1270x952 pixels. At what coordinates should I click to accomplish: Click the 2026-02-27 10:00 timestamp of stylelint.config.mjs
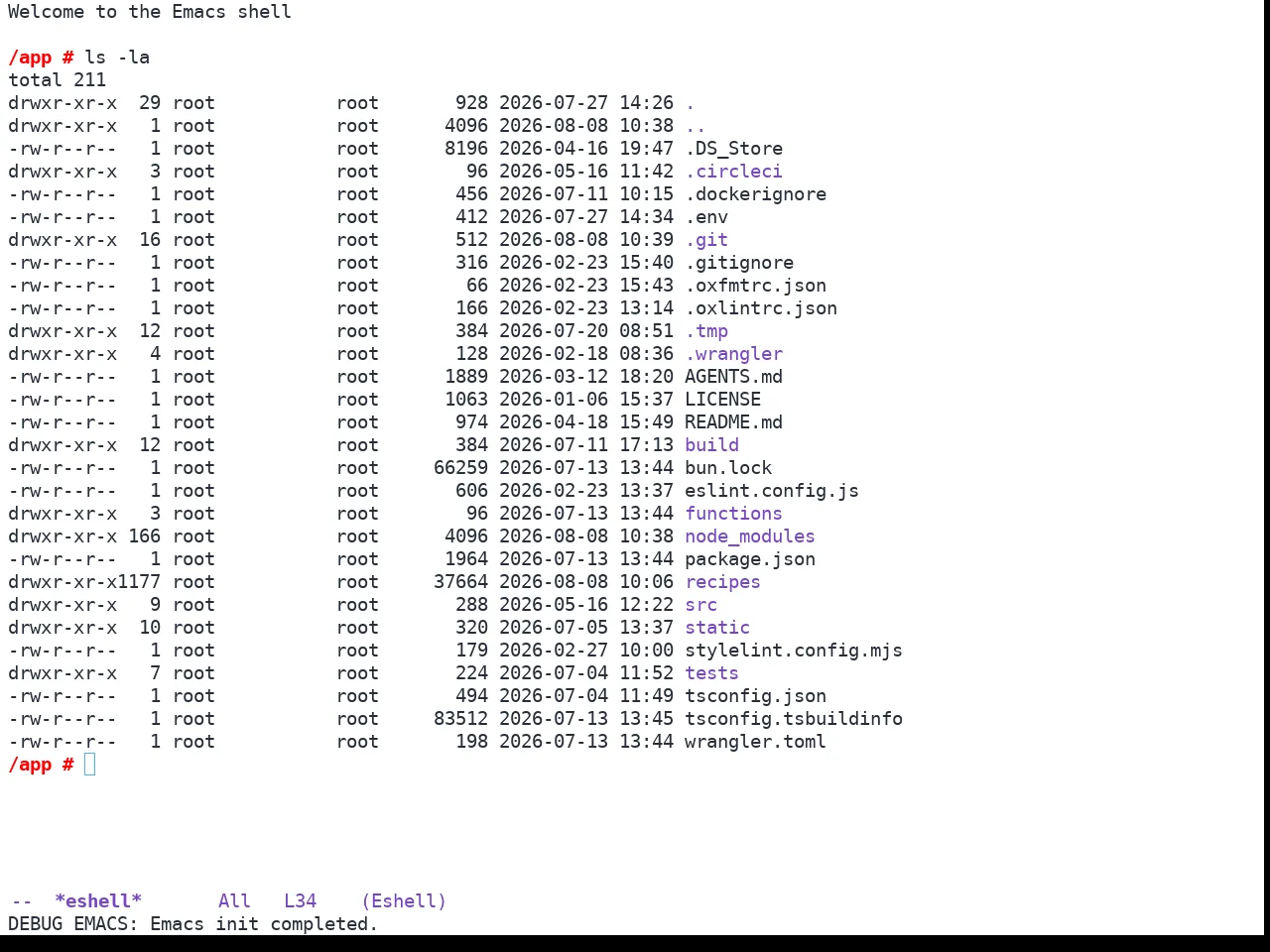point(586,651)
